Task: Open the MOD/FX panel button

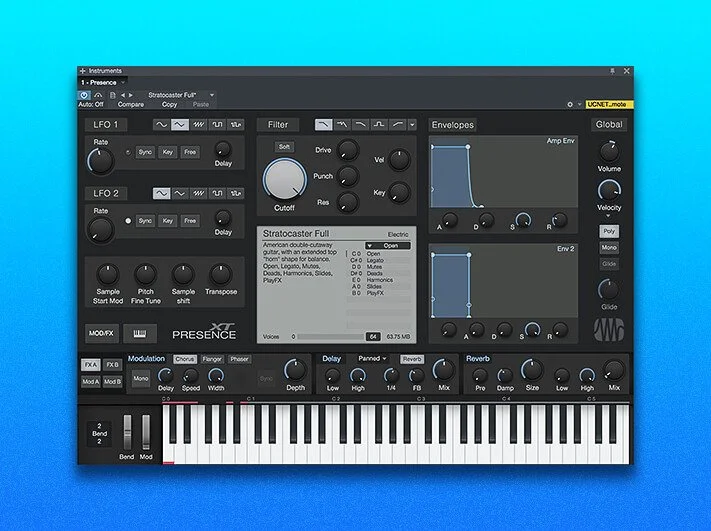Action: [x=101, y=334]
